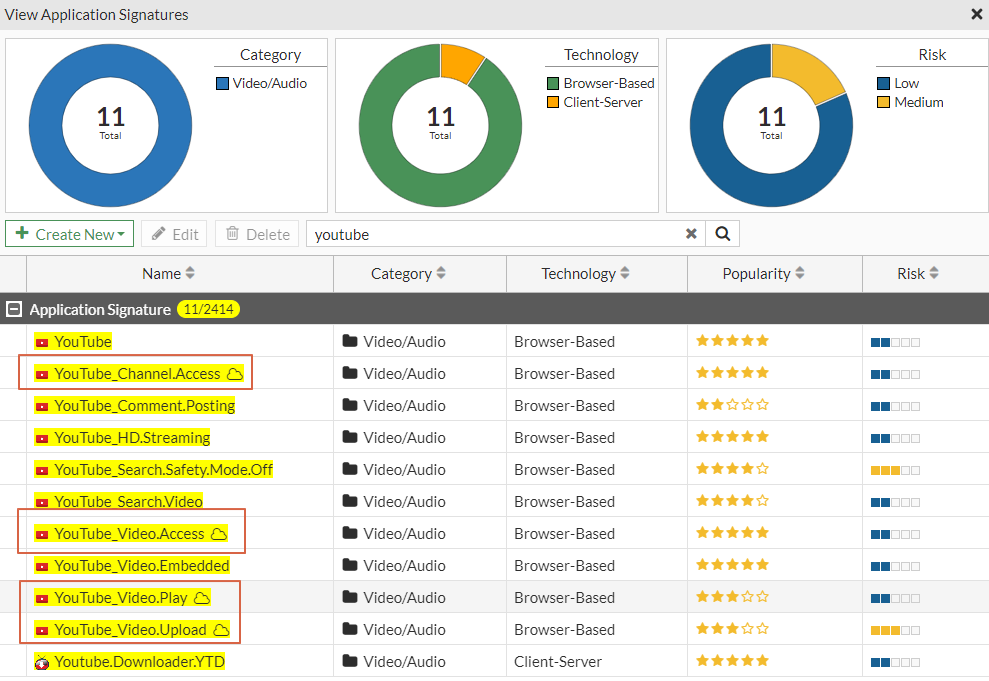Viewport: 989px width, 681px height.
Task: Open the Create New dropdown arrow
Action: point(121,234)
